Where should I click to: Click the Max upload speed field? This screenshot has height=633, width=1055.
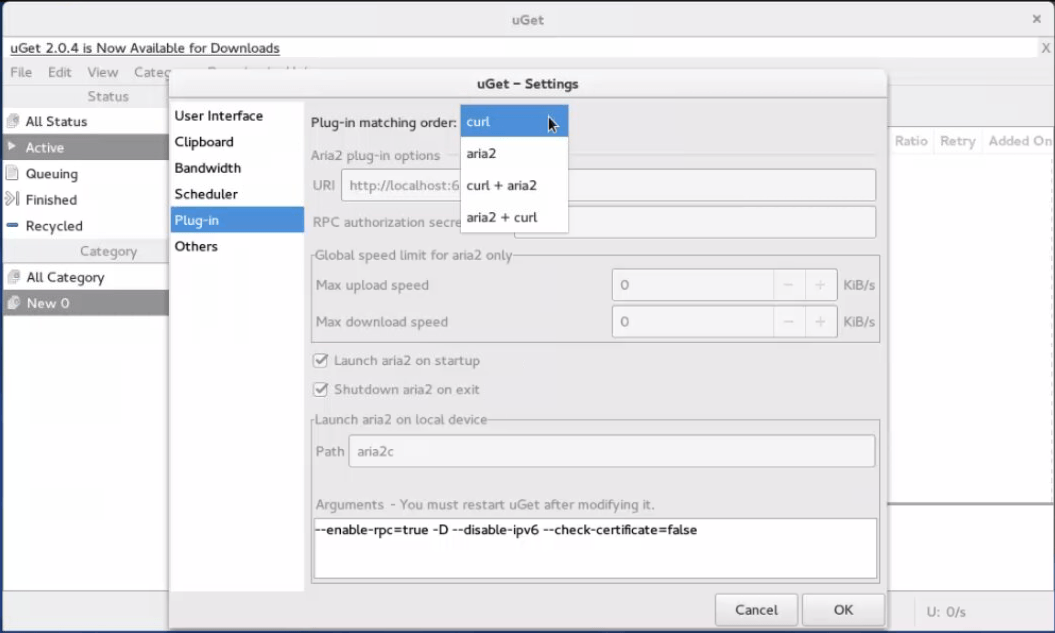pyautogui.click(x=693, y=285)
